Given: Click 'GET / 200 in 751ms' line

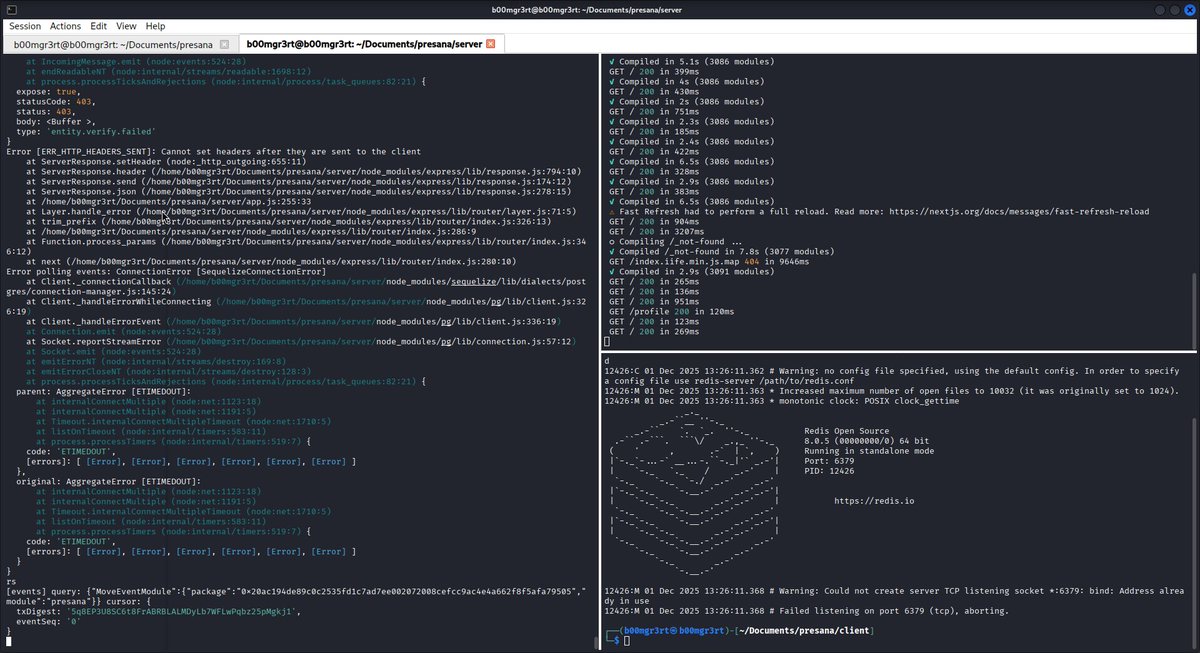Looking at the screenshot, I should pos(654,111).
